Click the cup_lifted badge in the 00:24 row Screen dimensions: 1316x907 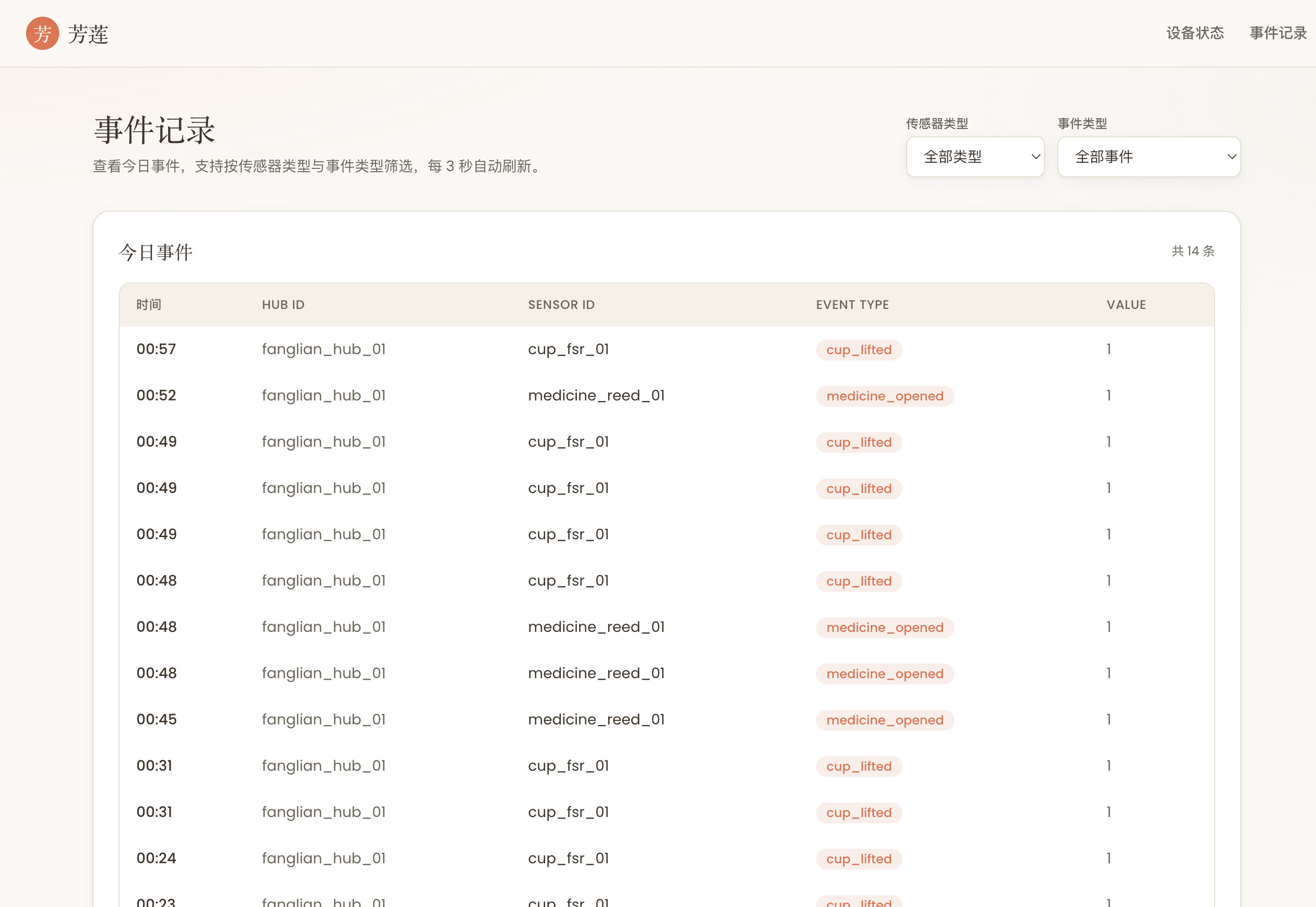click(x=859, y=859)
